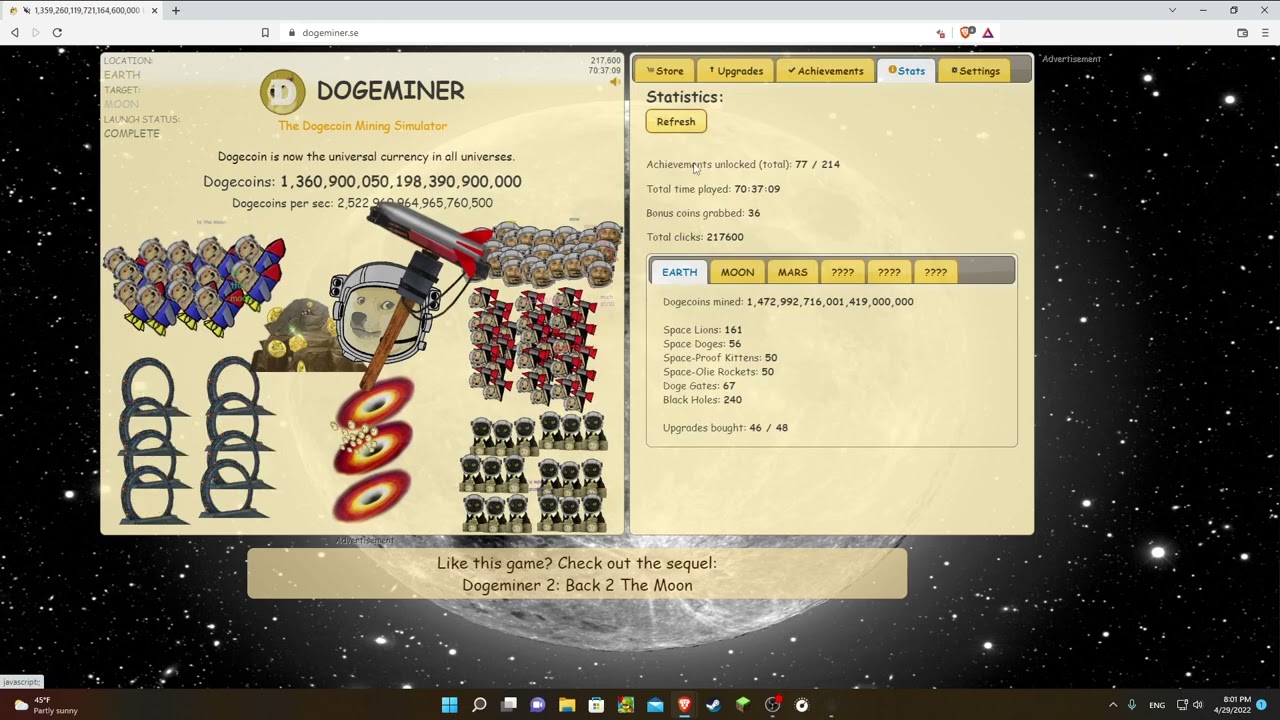Open the browser hamburger menu
Viewport: 1280px width, 720px height.
pyautogui.click(x=1265, y=32)
